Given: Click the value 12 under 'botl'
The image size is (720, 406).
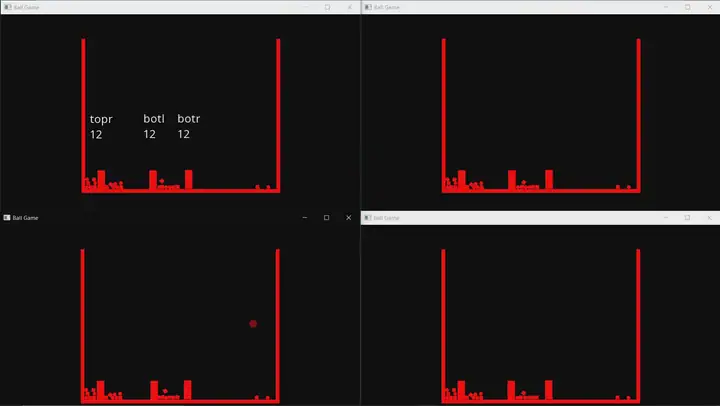Looking at the screenshot, I should tap(149, 134).
